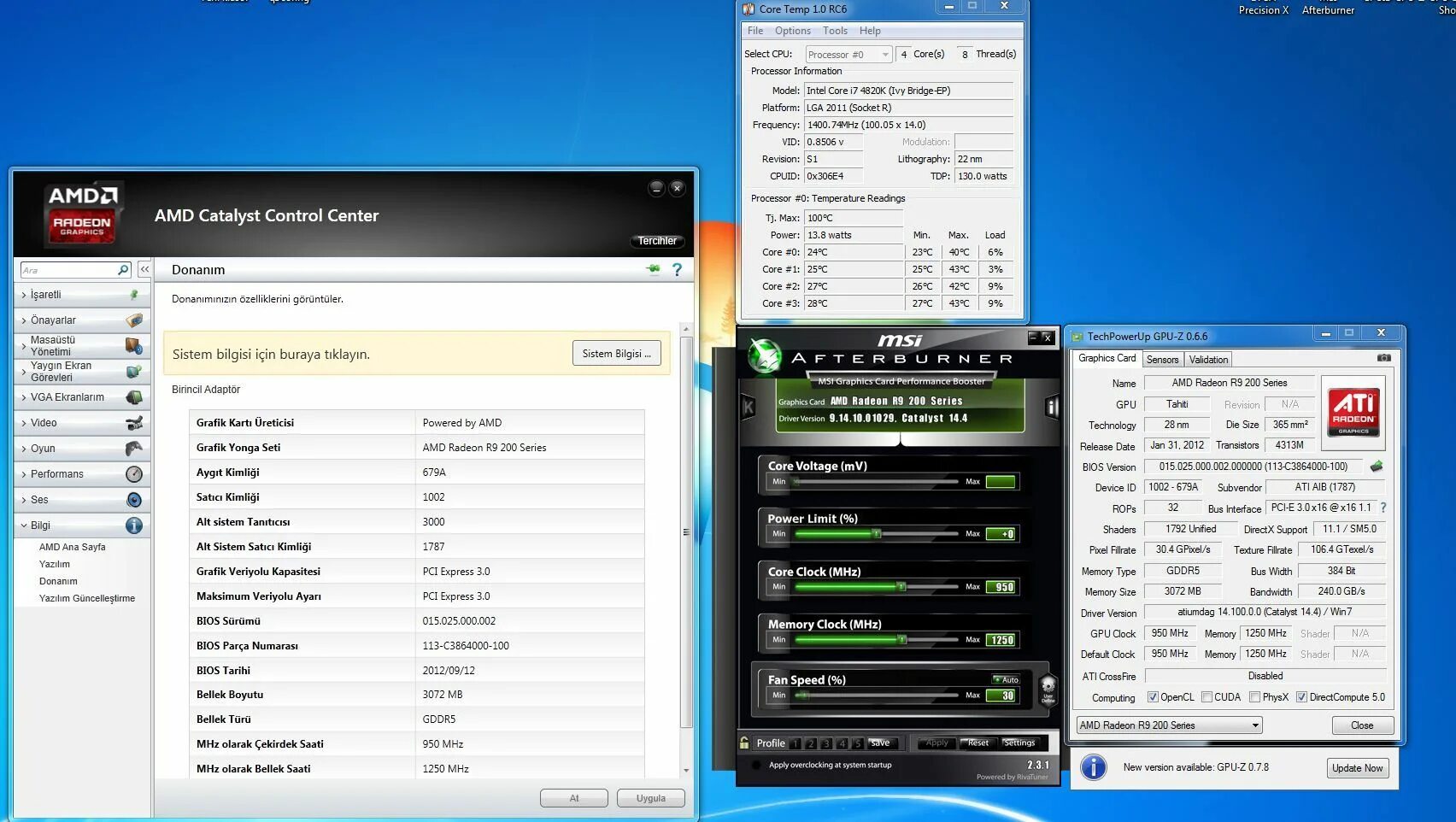The height and width of the screenshot is (822, 1456).
Task: Click the Afterburner profile lock icon
Action: coord(744,743)
